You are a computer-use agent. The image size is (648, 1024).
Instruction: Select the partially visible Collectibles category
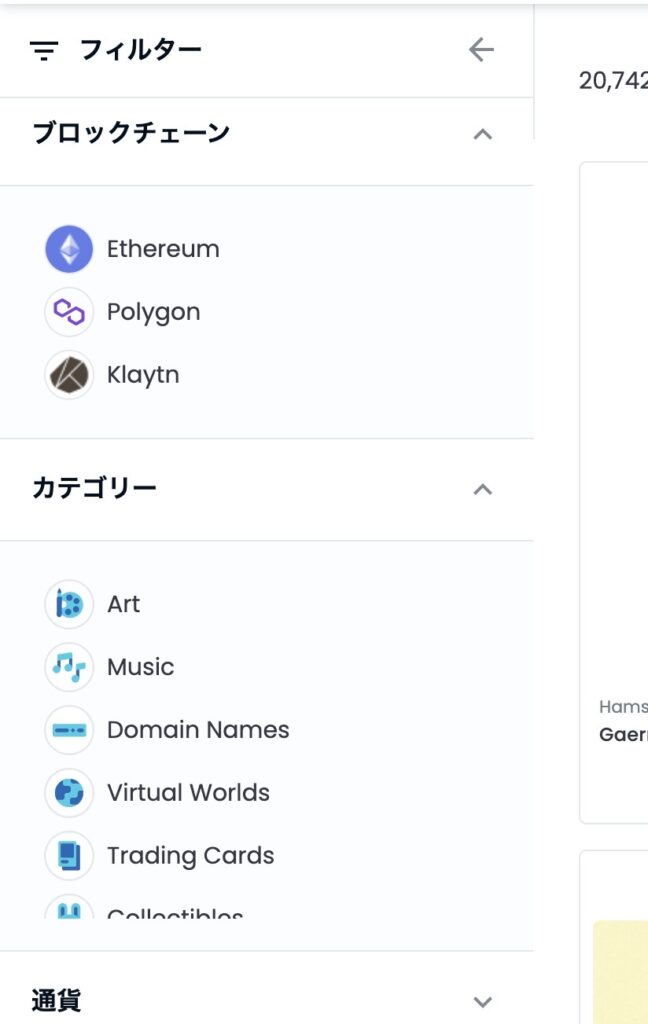pos(175,912)
